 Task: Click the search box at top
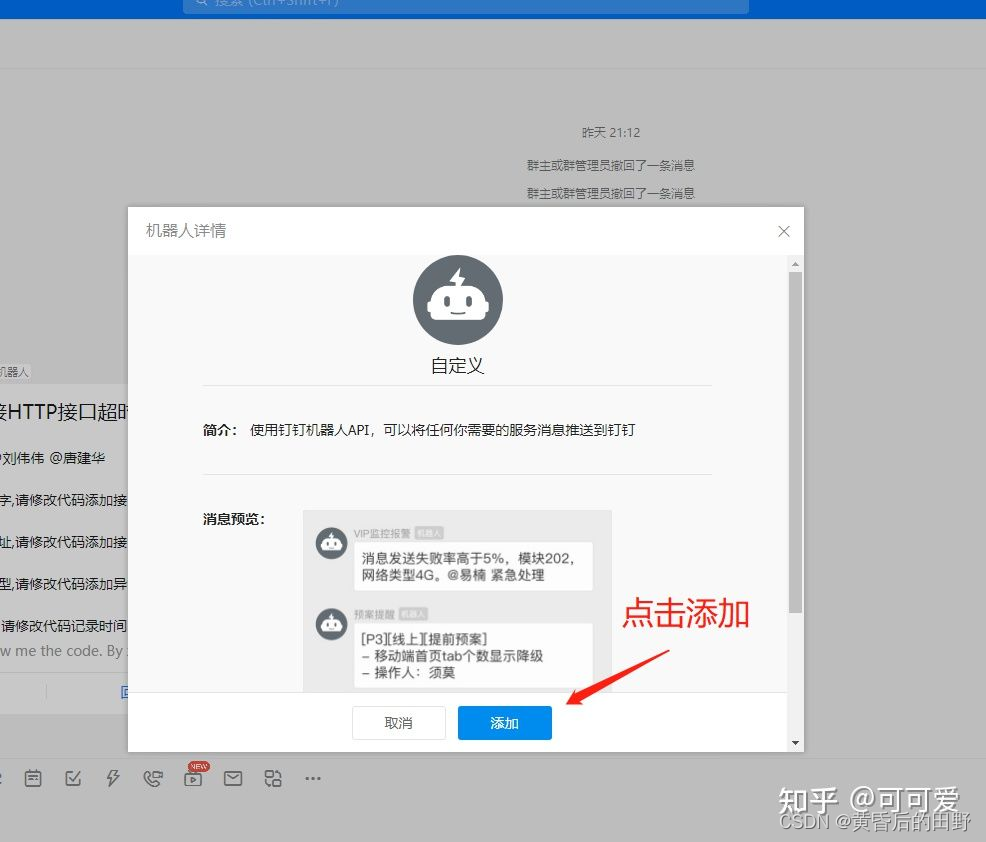[465, 4]
